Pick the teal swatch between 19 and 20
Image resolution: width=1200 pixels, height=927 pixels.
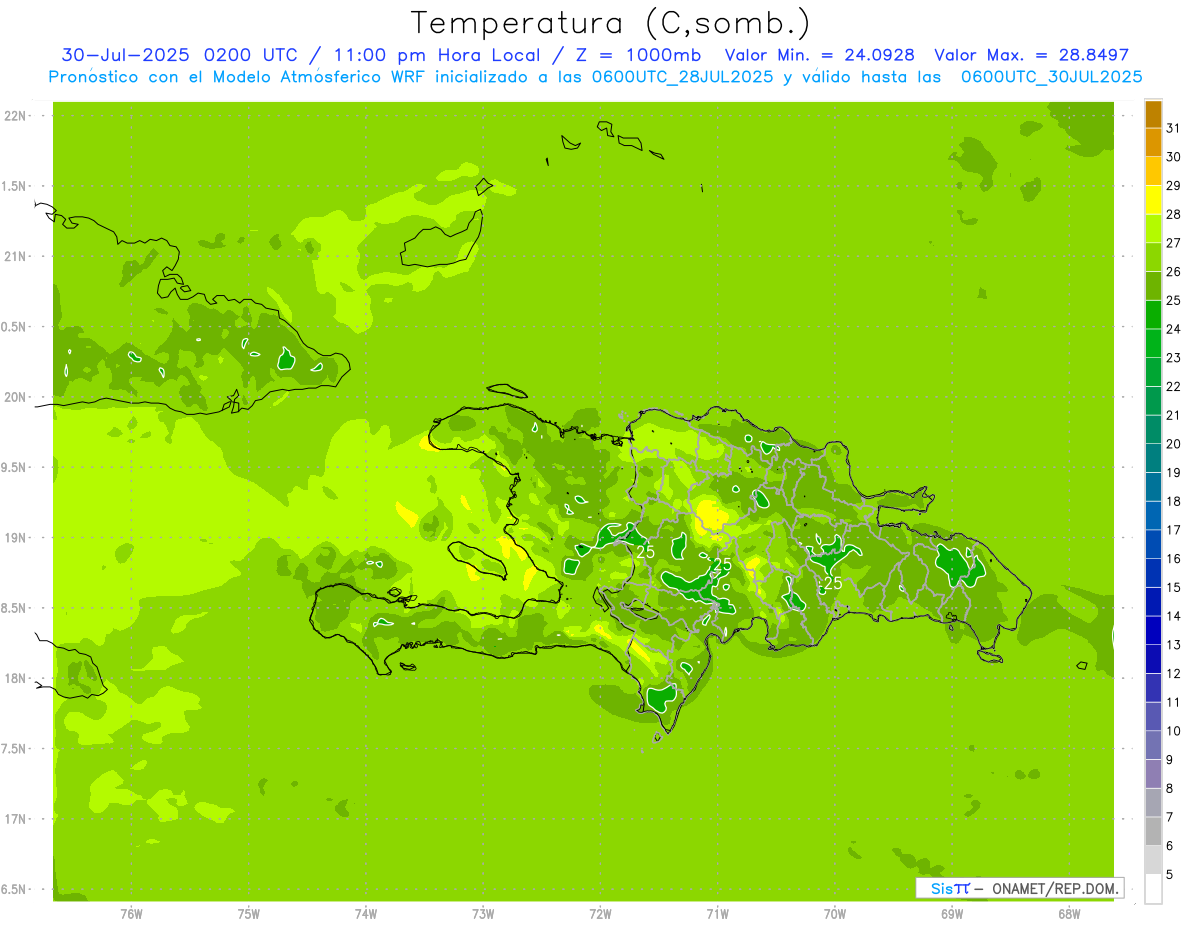tap(1153, 459)
